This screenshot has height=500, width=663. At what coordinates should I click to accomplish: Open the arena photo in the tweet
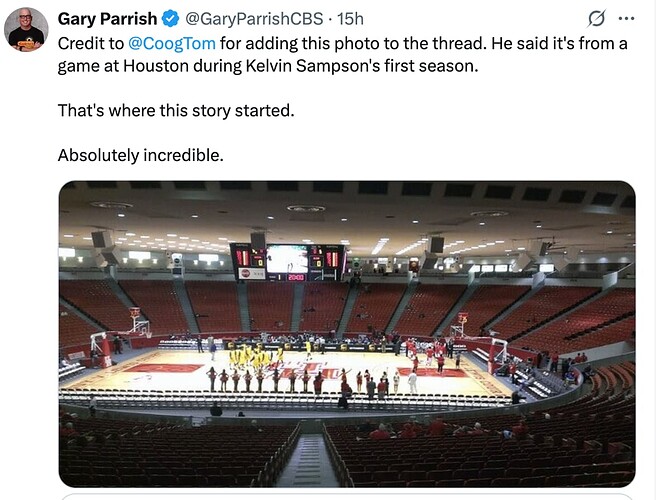coord(347,333)
